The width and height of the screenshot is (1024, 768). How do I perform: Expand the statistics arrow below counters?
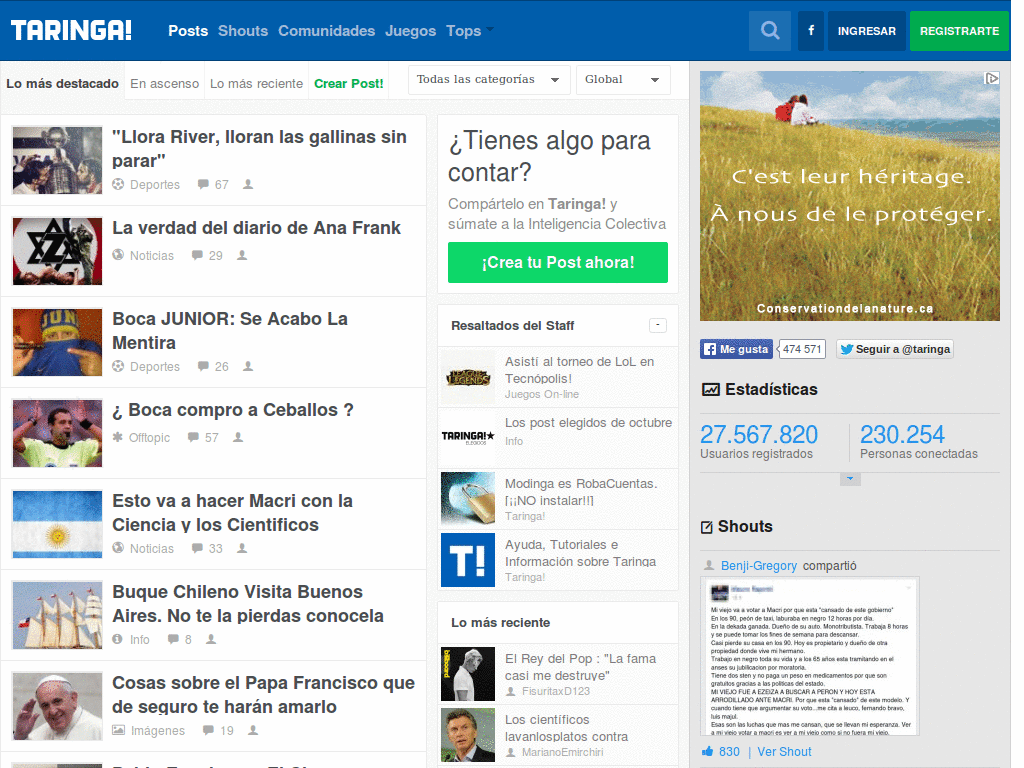click(850, 479)
